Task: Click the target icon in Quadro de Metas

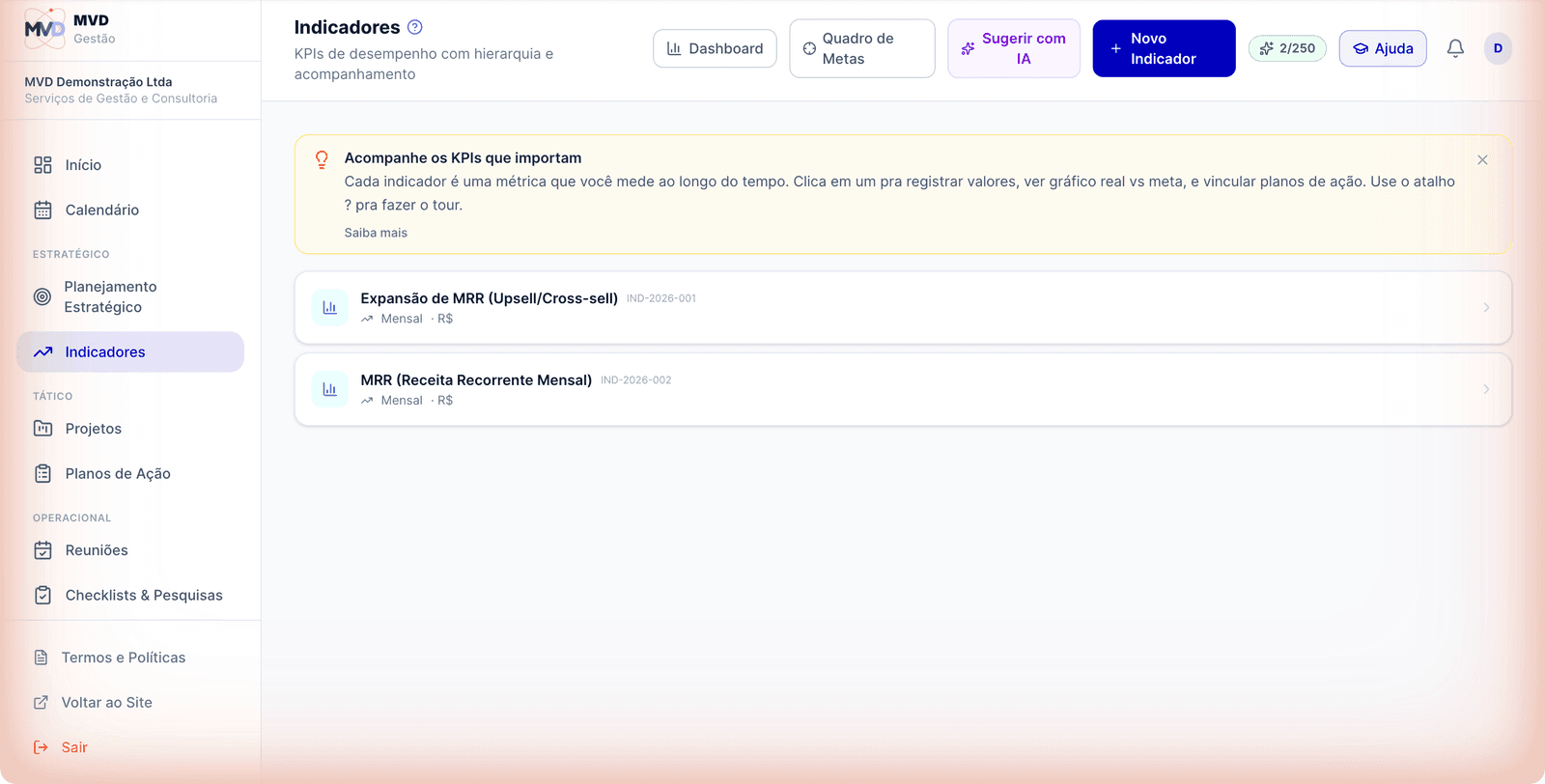Action: coord(809,48)
